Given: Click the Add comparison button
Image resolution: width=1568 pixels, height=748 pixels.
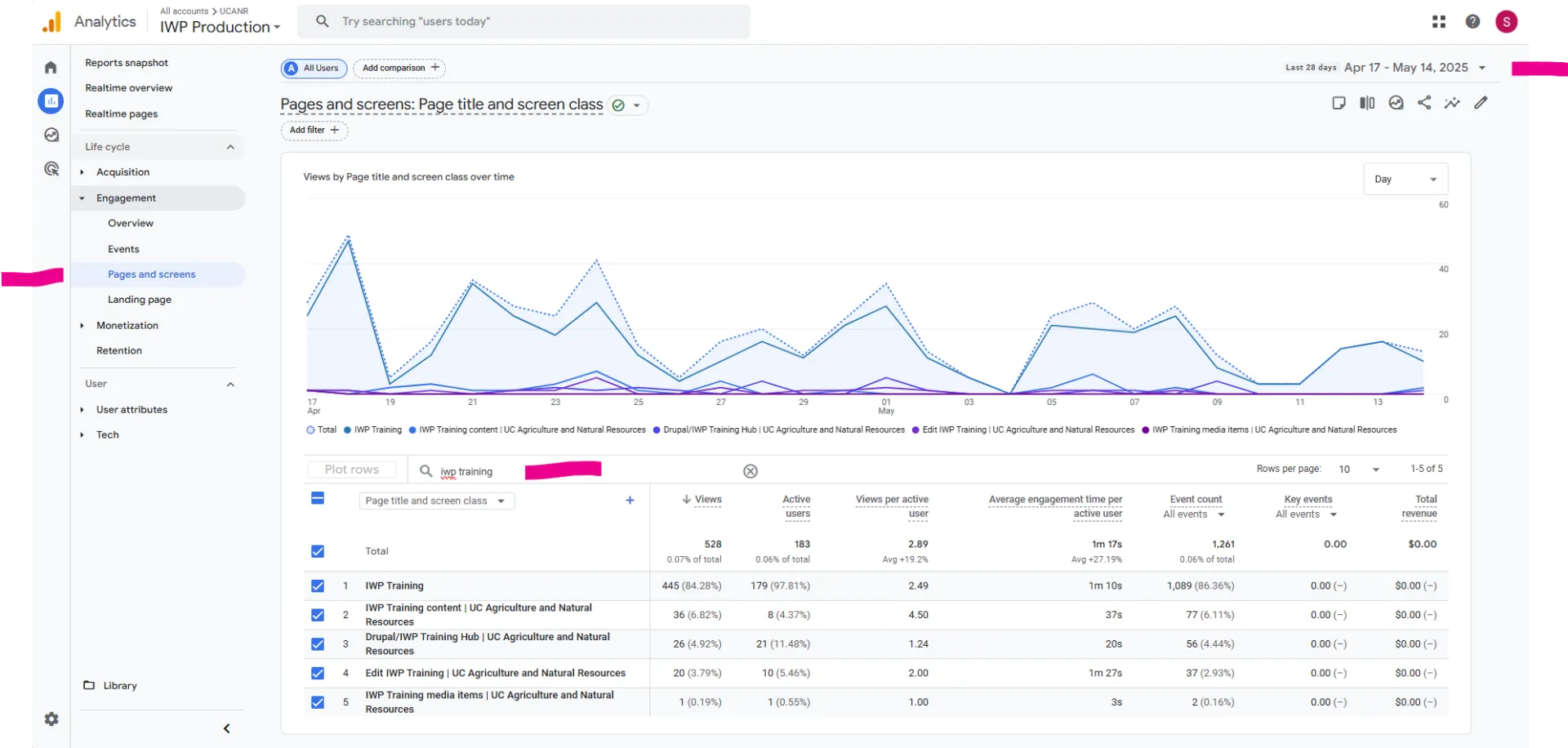Looking at the screenshot, I should pos(399,68).
